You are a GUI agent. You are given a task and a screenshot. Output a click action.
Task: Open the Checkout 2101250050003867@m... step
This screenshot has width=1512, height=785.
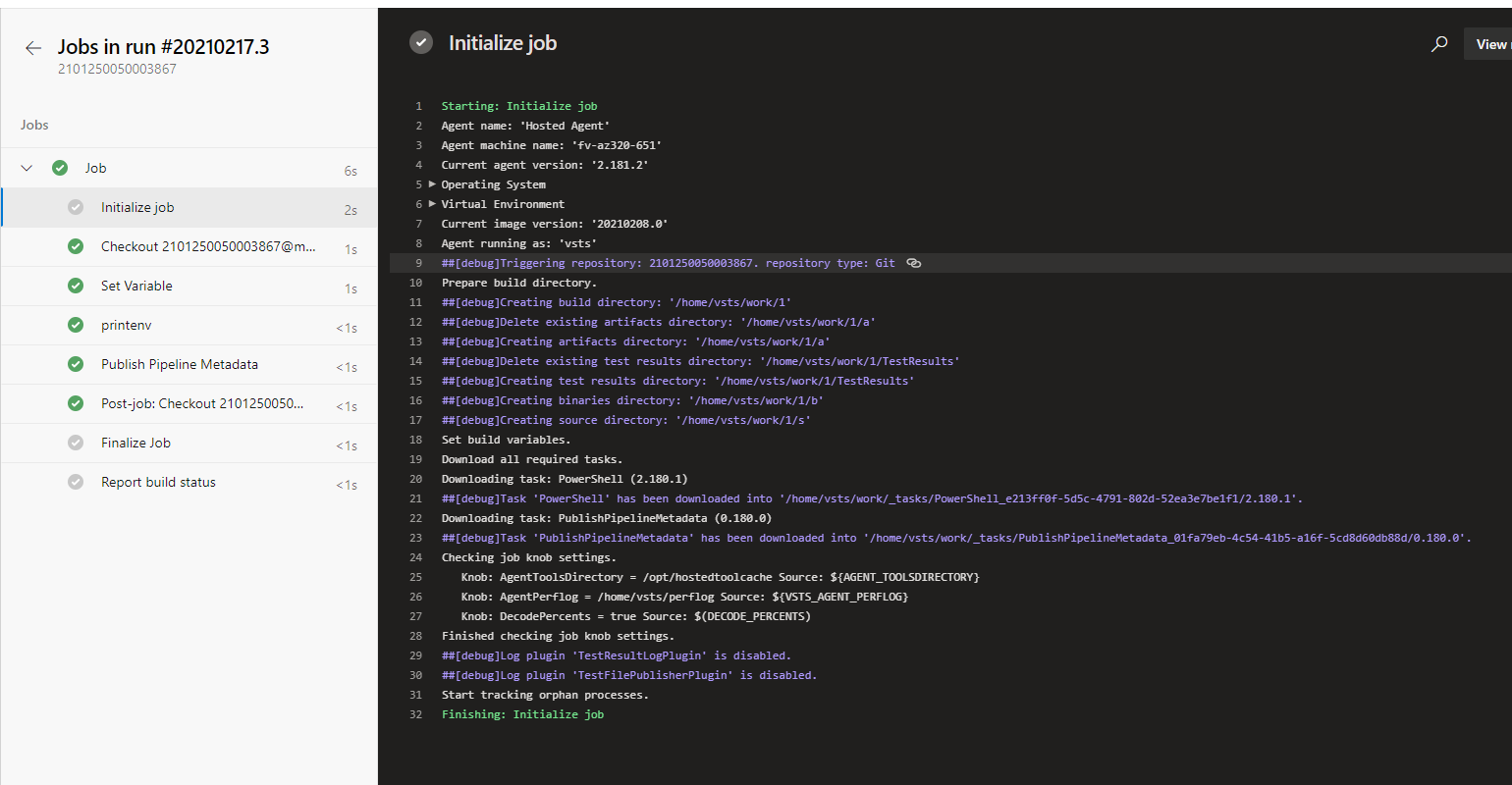pyautogui.click(x=189, y=246)
